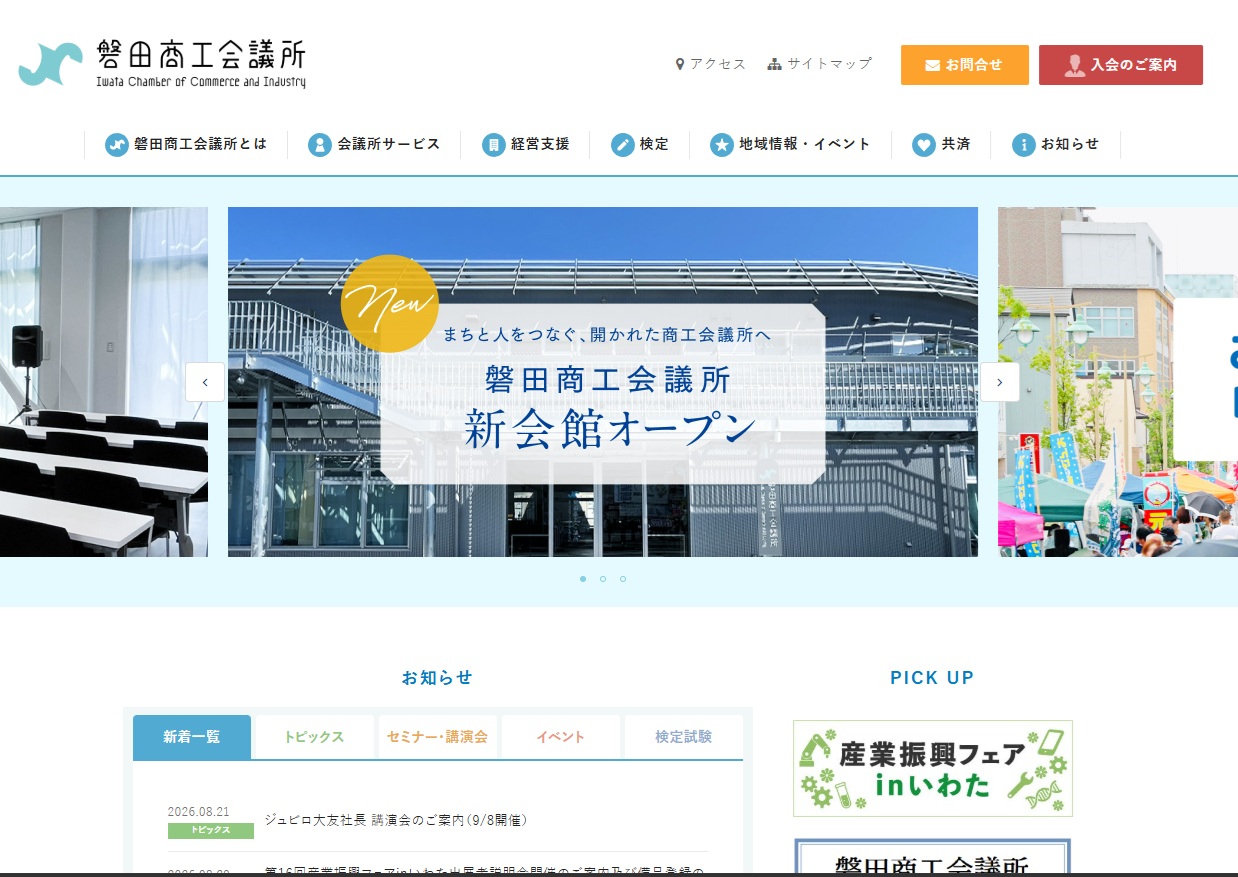Viewport: 1238px width, 877px height.
Task: Click the document icon next to 経営支援
Action: tap(493, 145)
